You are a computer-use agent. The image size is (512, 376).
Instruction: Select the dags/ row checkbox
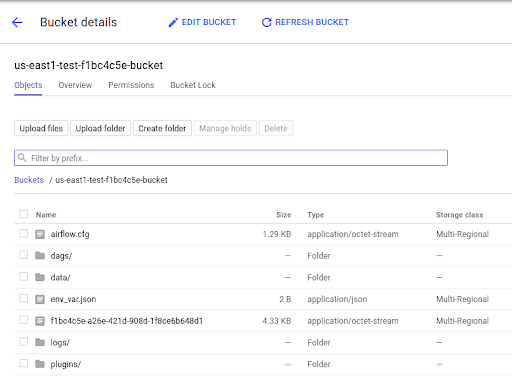[x=24, y=255]
